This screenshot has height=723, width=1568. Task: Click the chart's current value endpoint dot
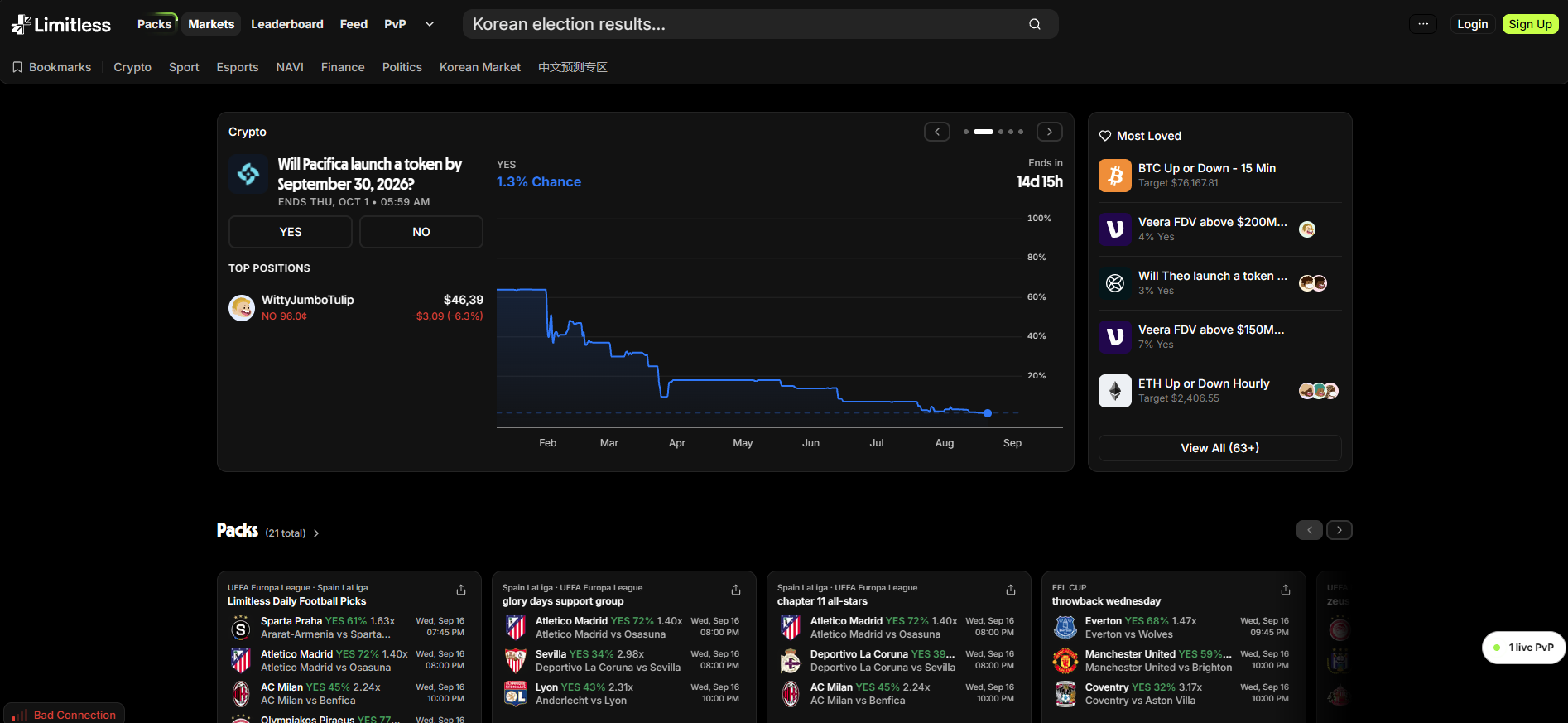pyautogui.click(x=988, y=413)
